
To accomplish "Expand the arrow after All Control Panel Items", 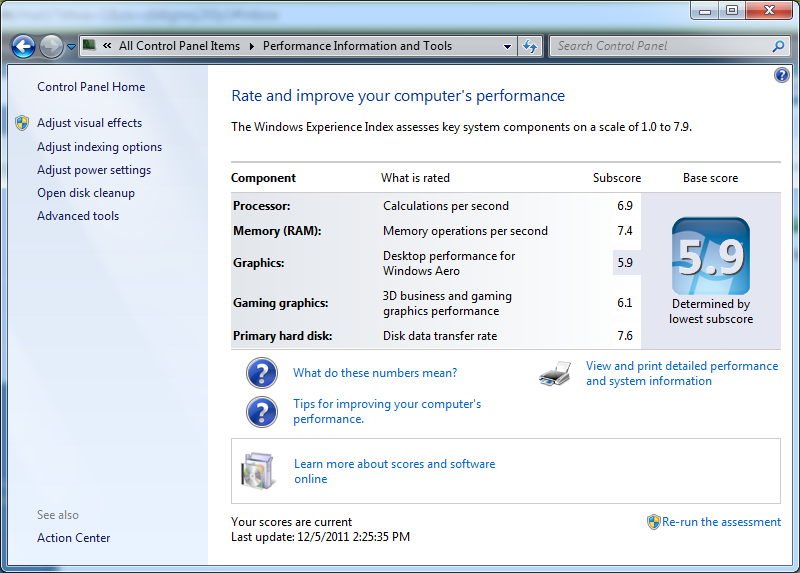I will click(x=252, y=46).
